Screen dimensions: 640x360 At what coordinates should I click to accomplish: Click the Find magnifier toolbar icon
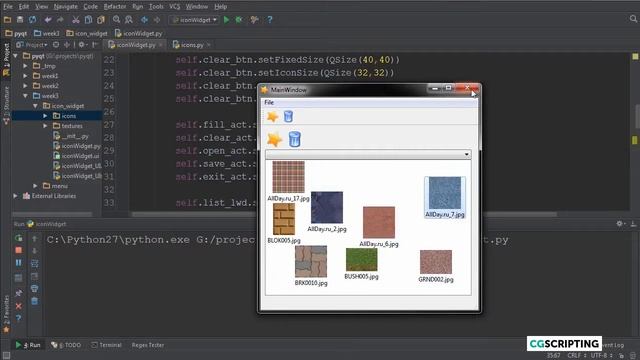(x=117, y=20)
